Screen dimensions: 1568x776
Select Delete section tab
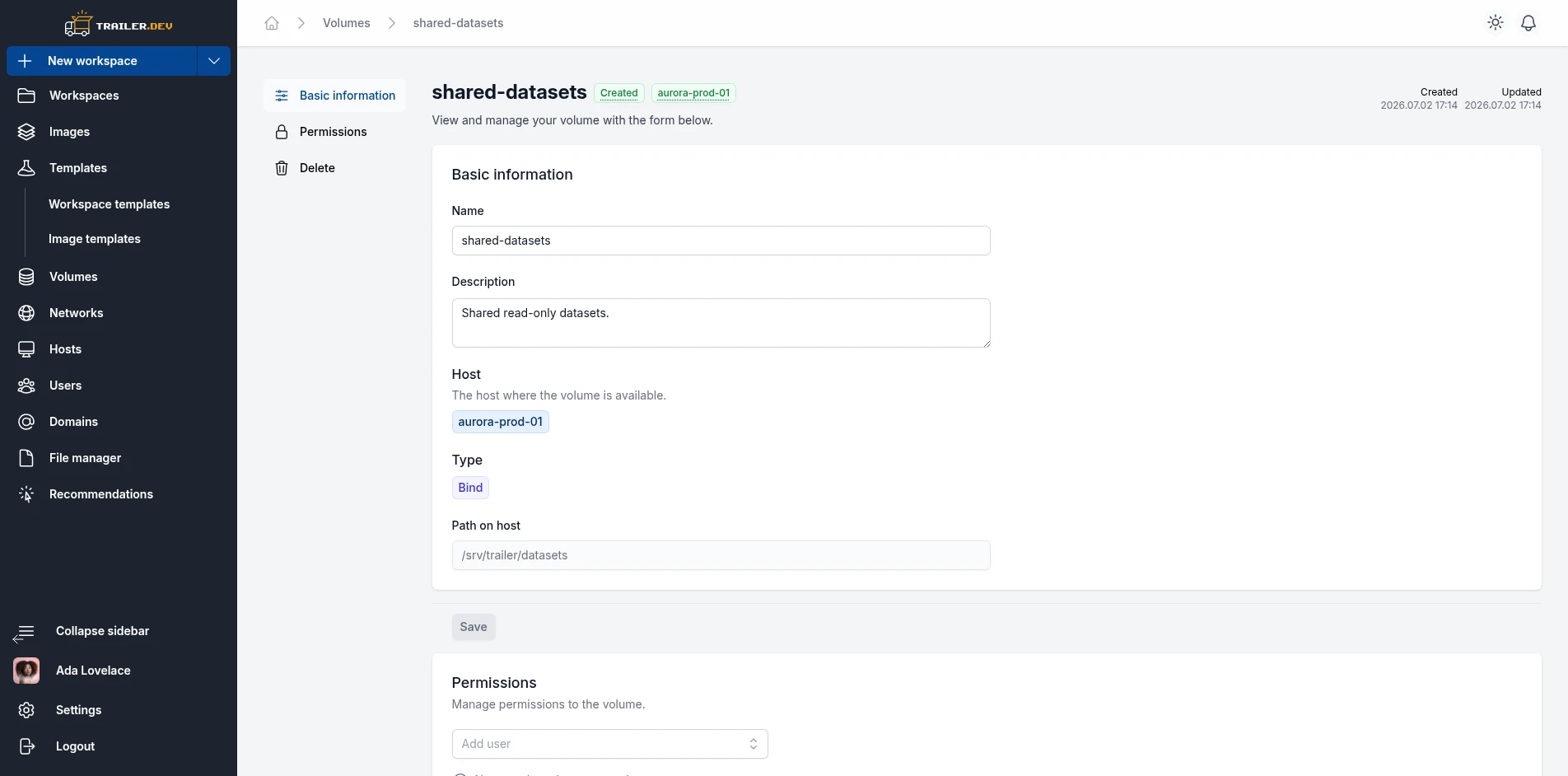(x=334, y=168)
